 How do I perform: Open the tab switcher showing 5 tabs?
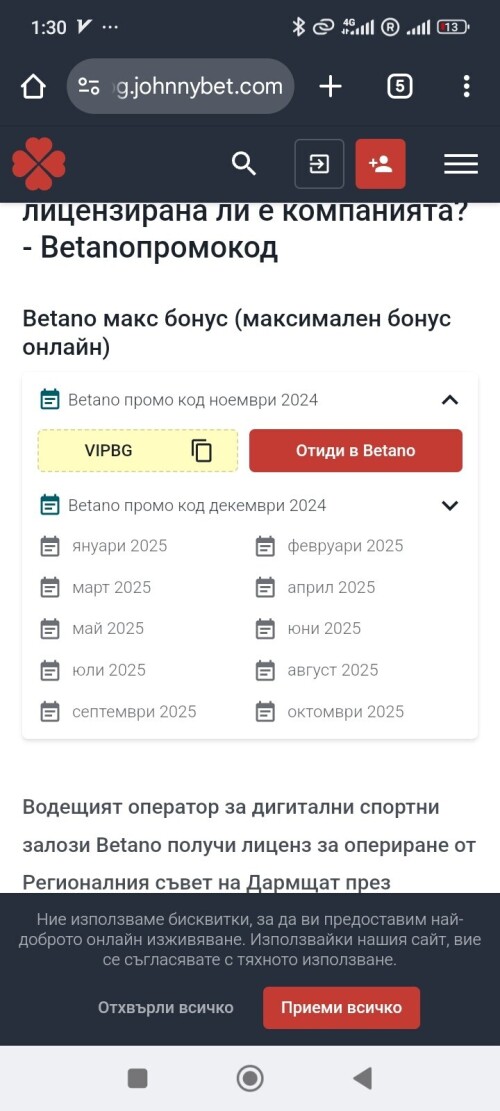point(400,87)
